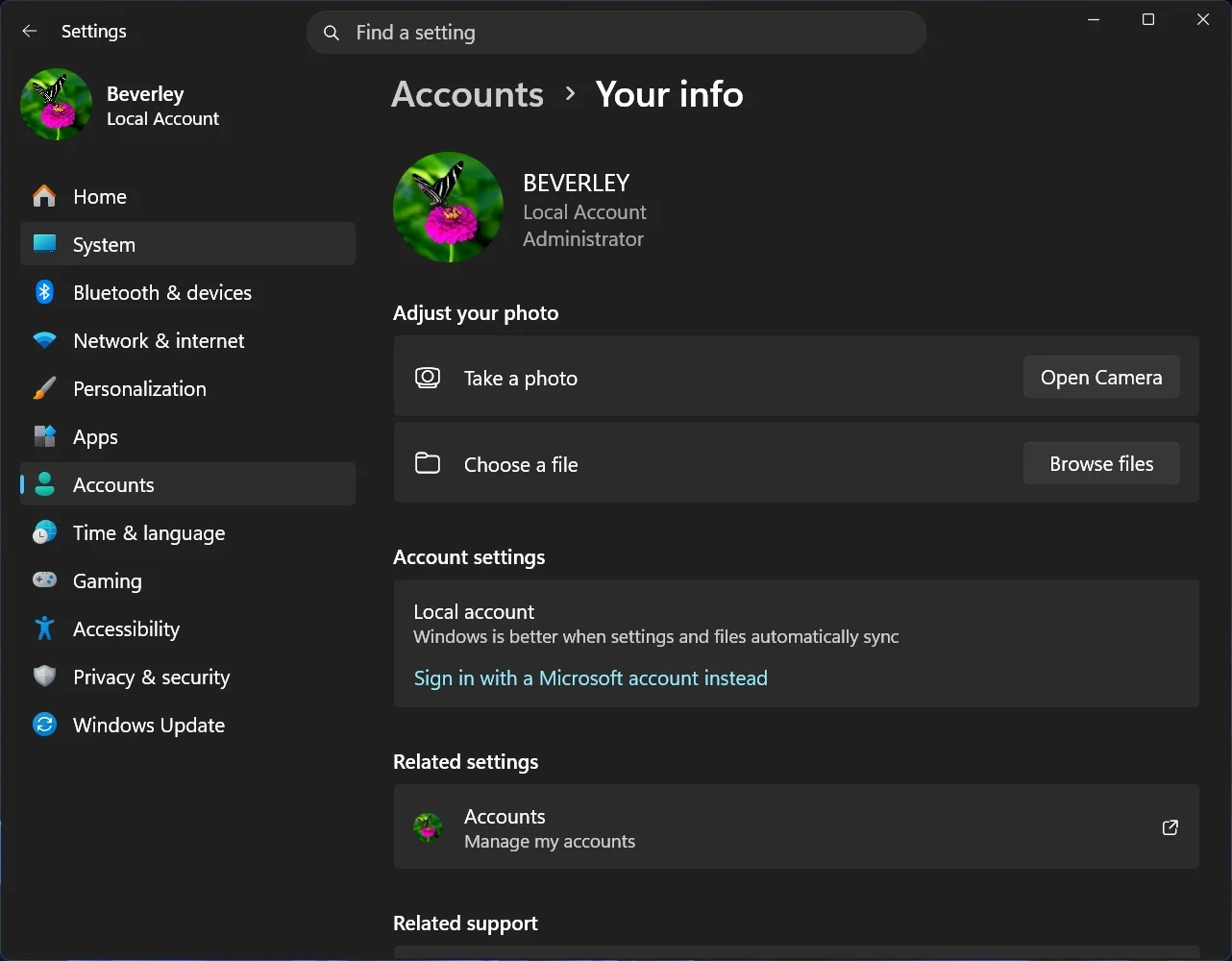Select Time & language

(x=188, y=532)
